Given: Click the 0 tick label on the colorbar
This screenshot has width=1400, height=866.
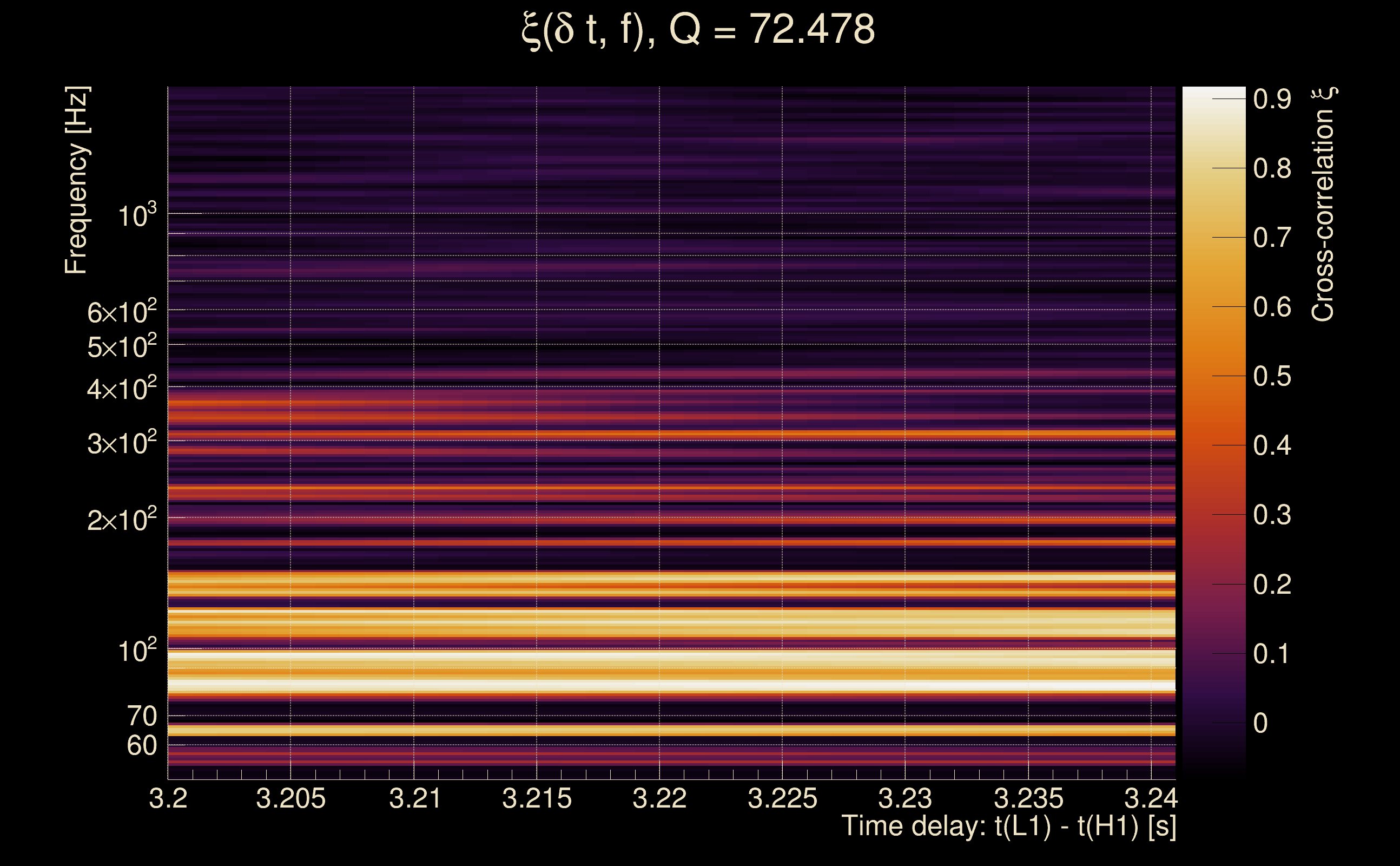Looking at the screenshot, I should [1260, 723].
